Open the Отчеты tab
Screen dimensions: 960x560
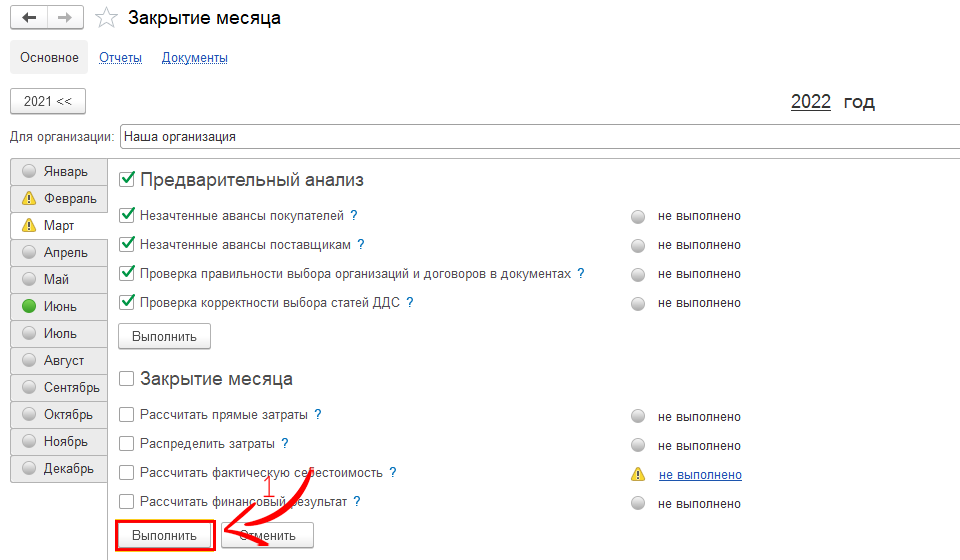(x=120, y=58)
